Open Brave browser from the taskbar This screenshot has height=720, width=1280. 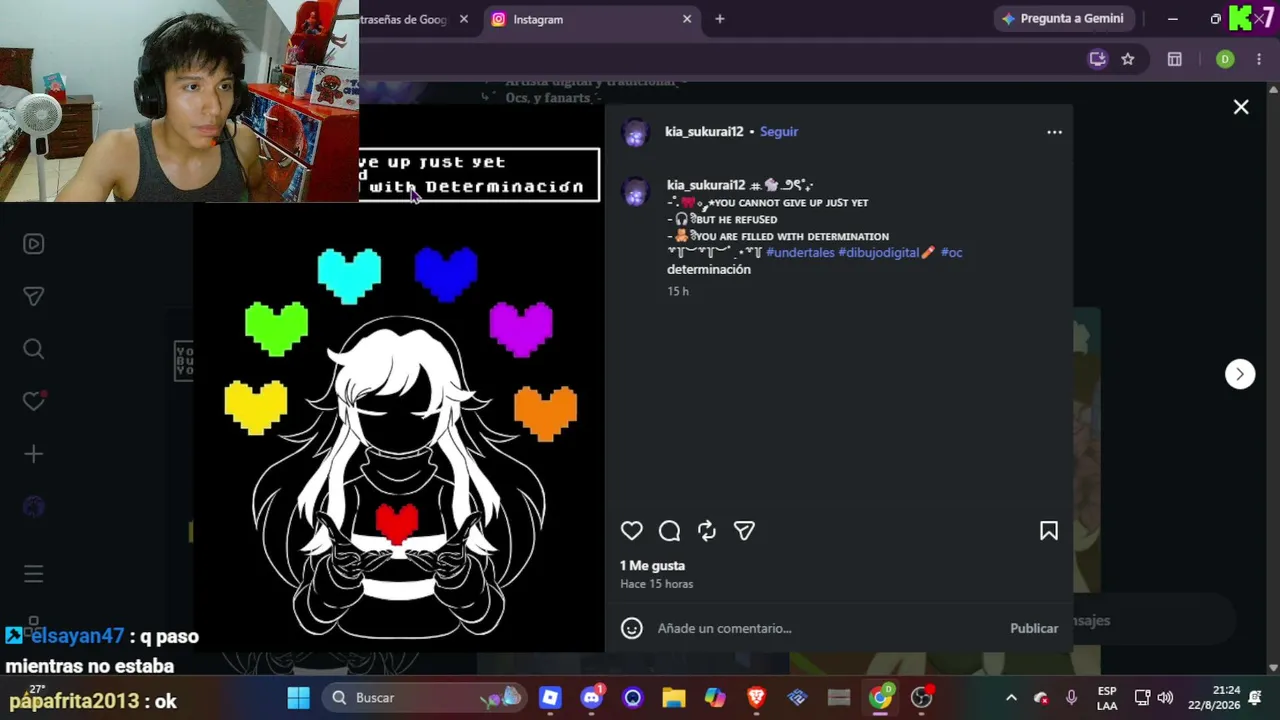756,698
